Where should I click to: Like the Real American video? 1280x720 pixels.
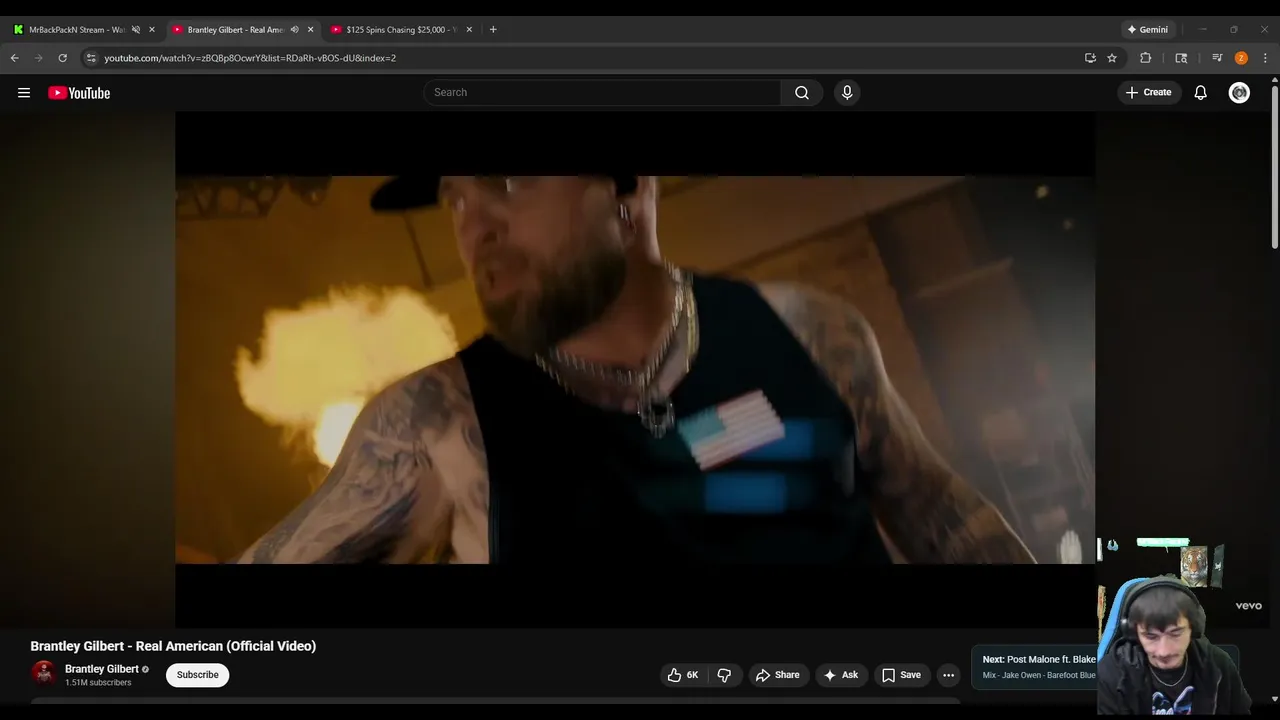(684, 675)
